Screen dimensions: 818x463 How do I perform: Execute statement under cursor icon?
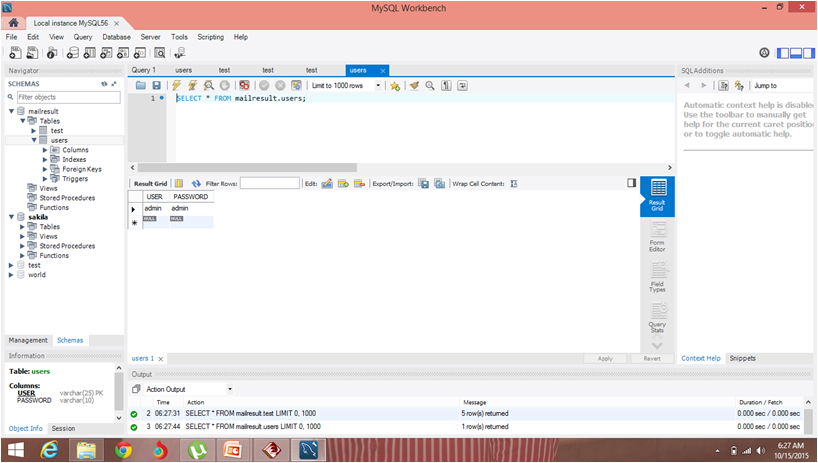193,86
